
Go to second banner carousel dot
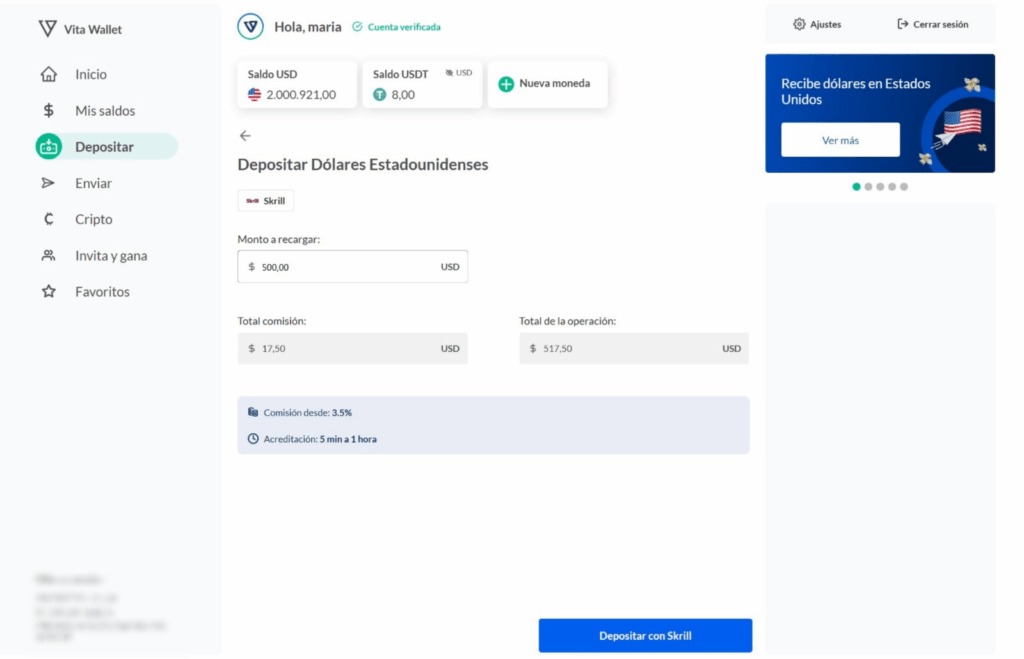868,186
